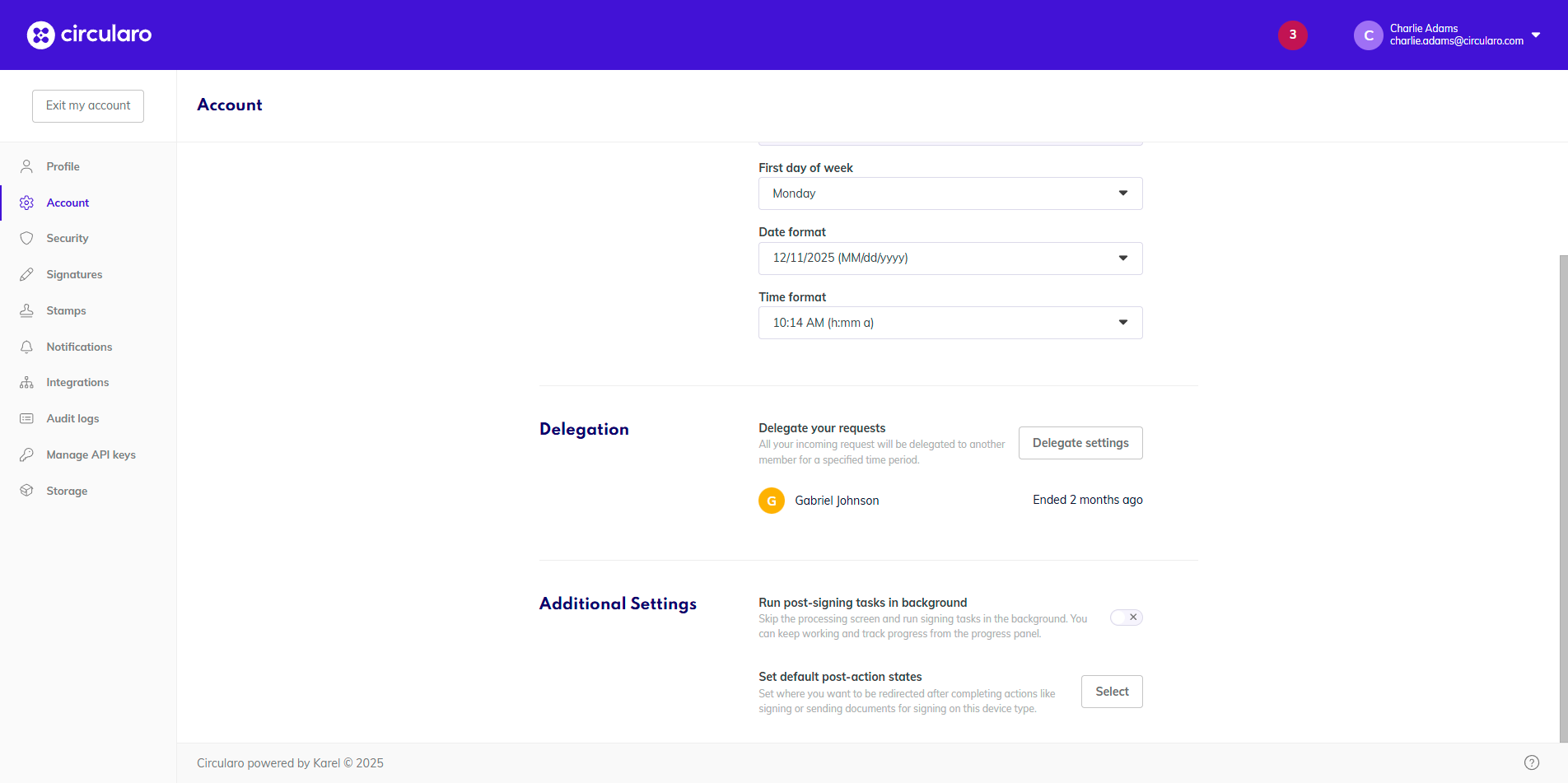The image size is (1568, 783).
Task: Go to Integrations in the sidebar
Action: pos(77,383)
